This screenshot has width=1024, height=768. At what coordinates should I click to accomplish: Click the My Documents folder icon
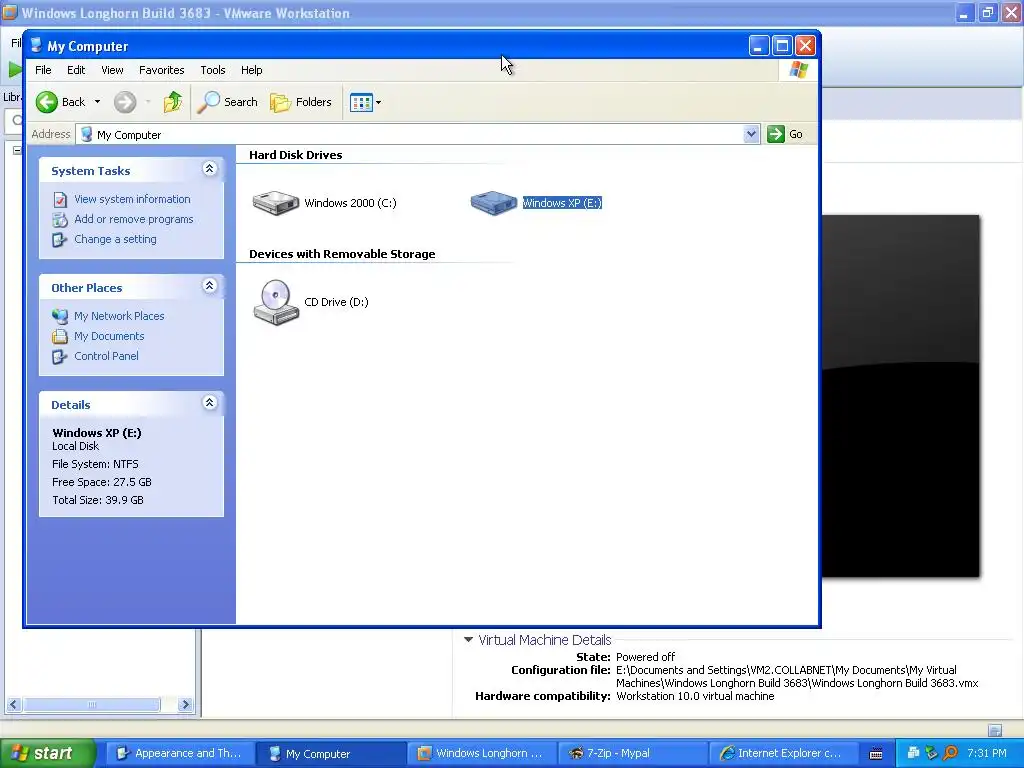pyautogui.click(x=60, y=336)
